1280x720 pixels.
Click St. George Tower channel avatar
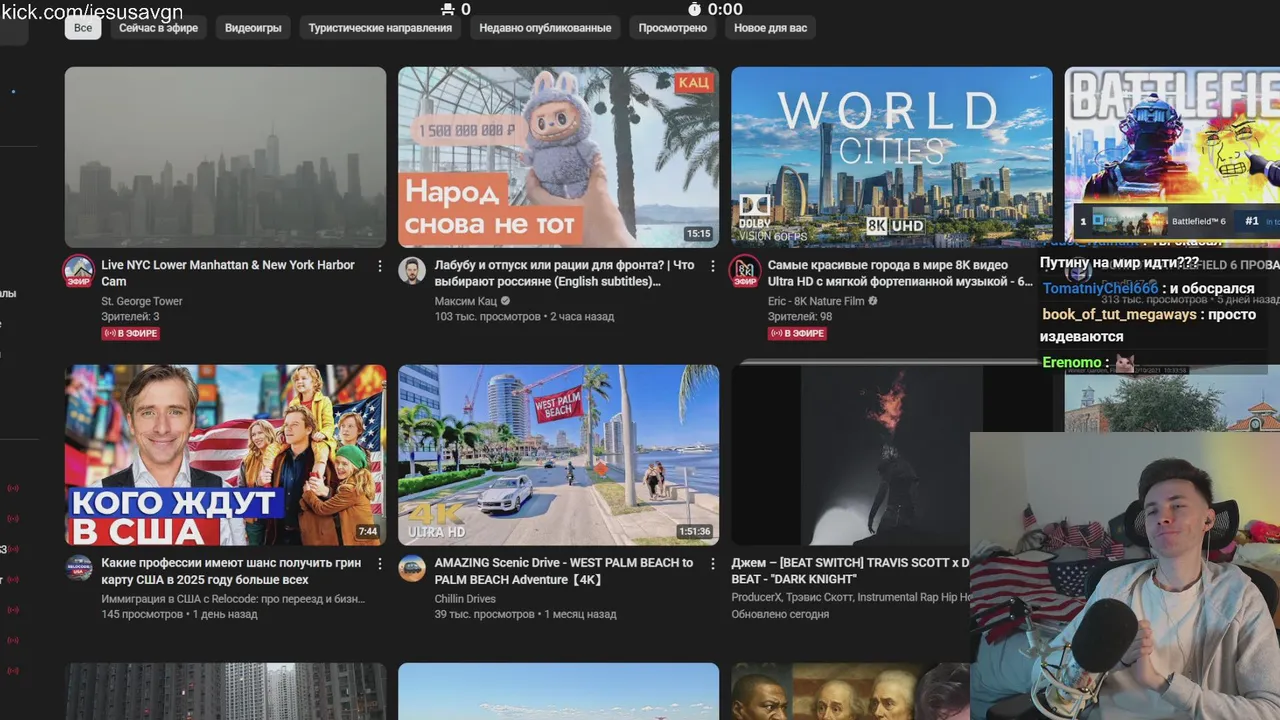tap(79, 271)
